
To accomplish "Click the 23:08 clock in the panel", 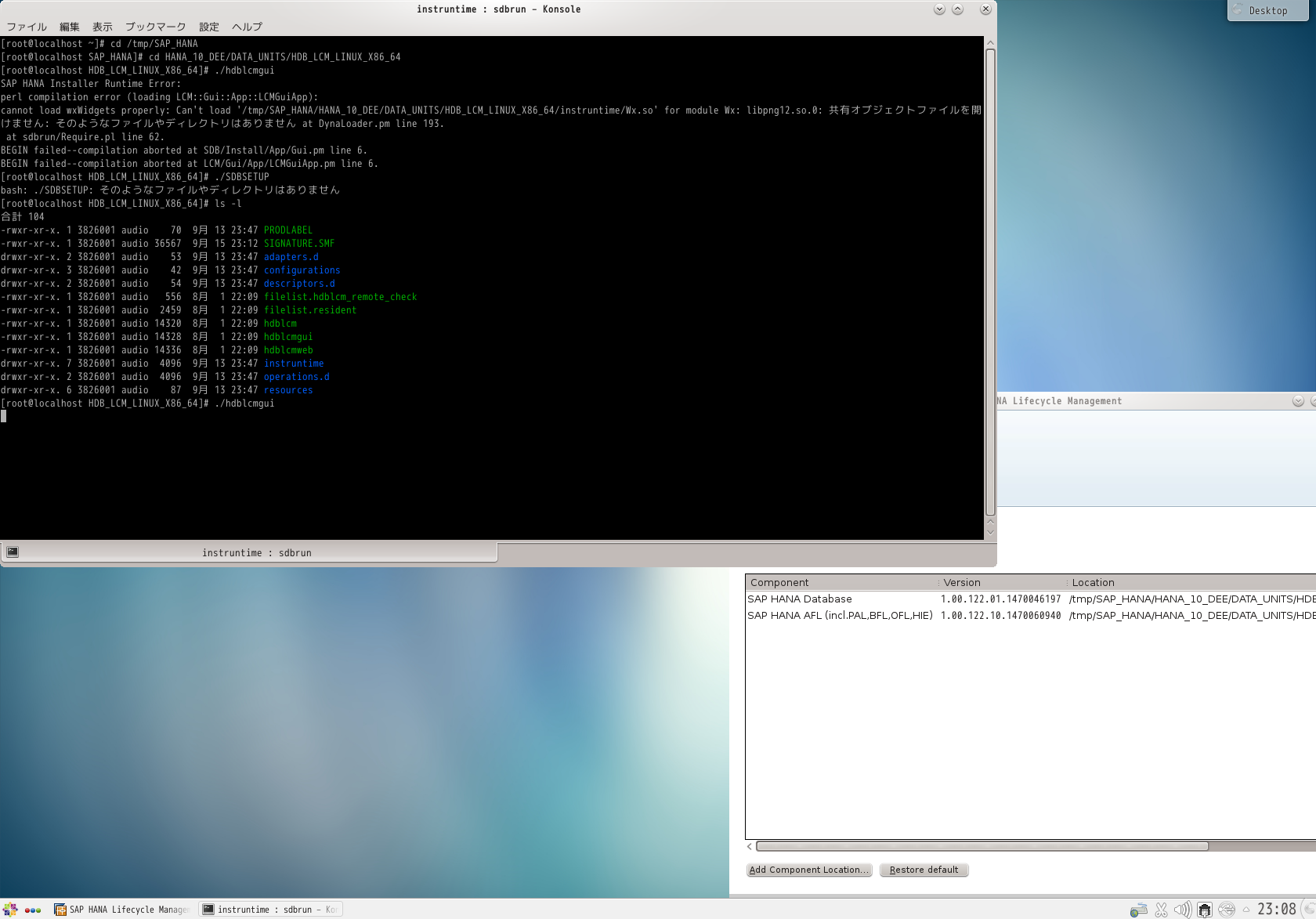I will pos(1277,909).
